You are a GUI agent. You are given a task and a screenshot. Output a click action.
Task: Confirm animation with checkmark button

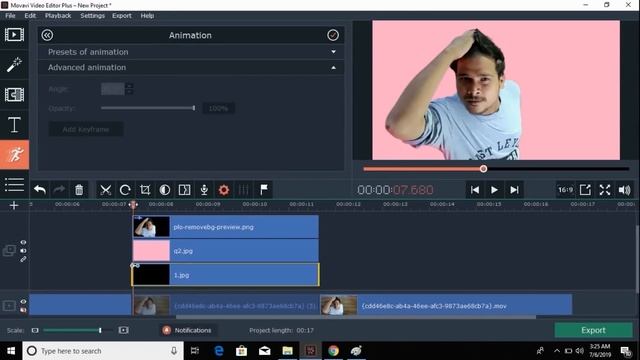[333, 35]
